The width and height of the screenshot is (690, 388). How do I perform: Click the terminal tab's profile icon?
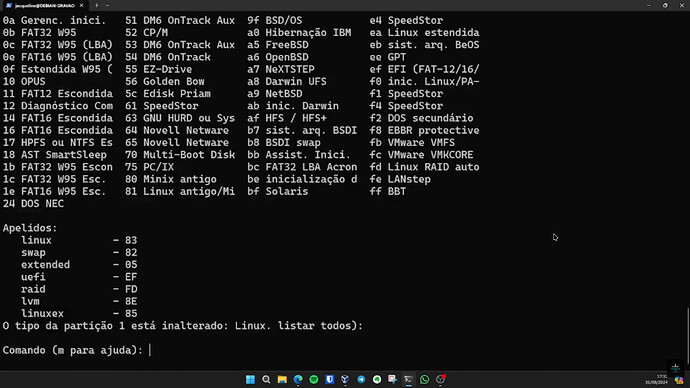pyautogui.click(x=9, y=5)
